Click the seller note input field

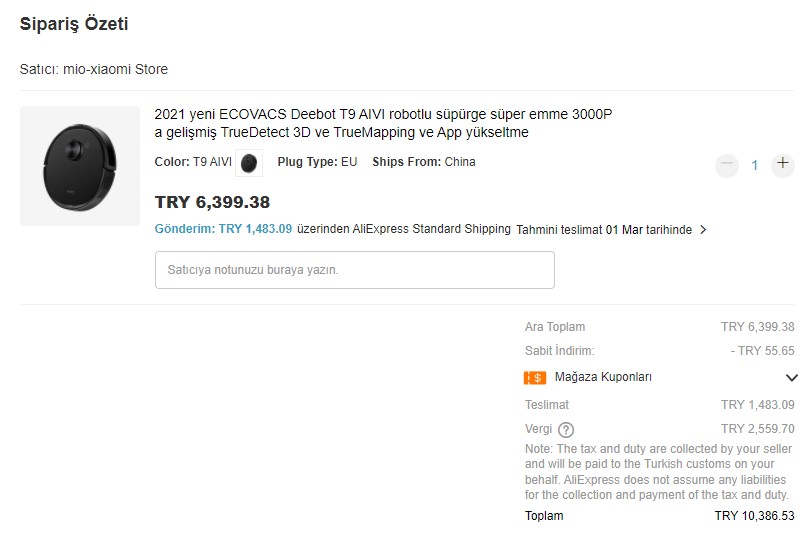point(355,270)
